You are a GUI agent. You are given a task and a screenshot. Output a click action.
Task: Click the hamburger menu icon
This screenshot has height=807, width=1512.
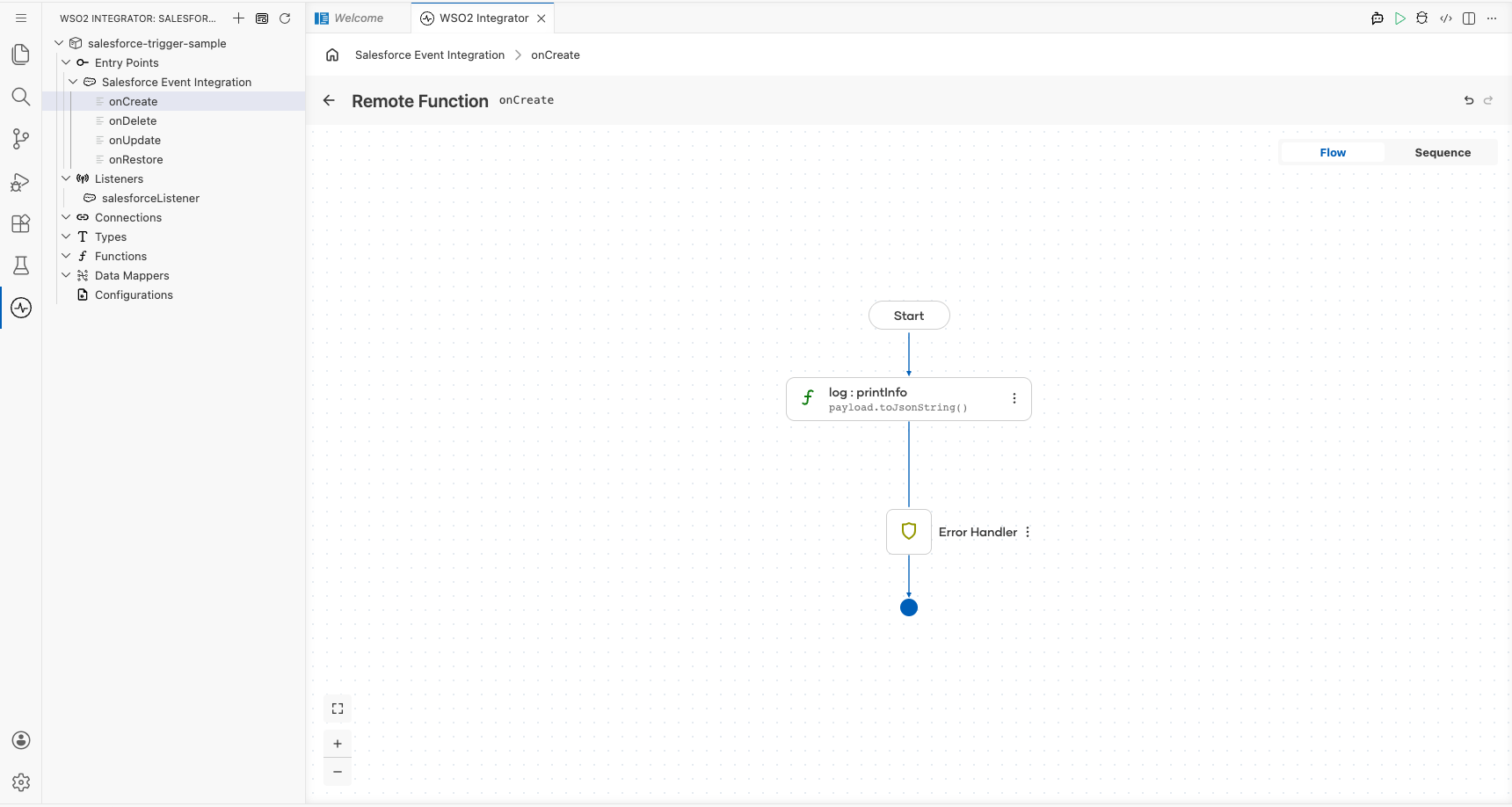tap(21, 18)
